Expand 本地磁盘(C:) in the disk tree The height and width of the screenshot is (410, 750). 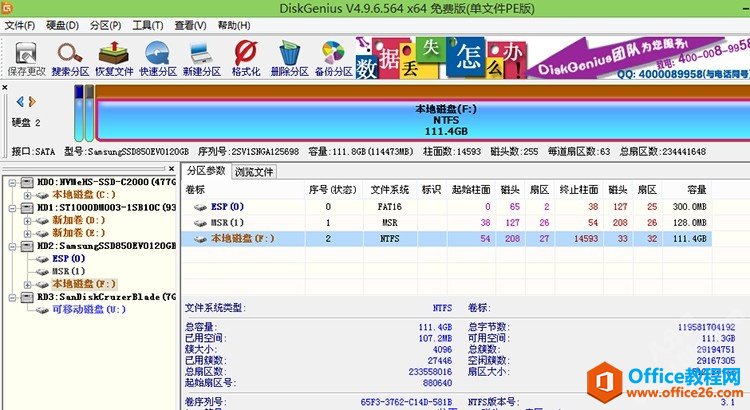(x=26, y=195)
